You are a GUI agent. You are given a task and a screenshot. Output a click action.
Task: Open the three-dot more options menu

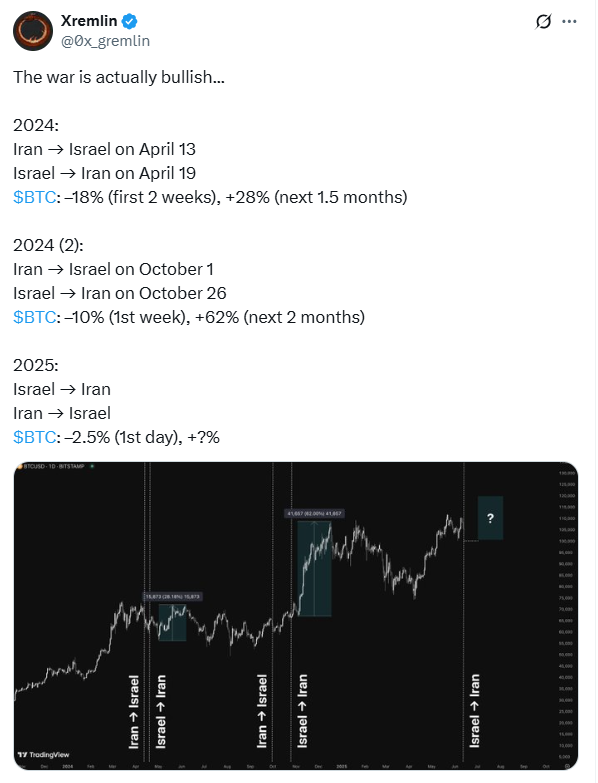click(x=569, y=21)
